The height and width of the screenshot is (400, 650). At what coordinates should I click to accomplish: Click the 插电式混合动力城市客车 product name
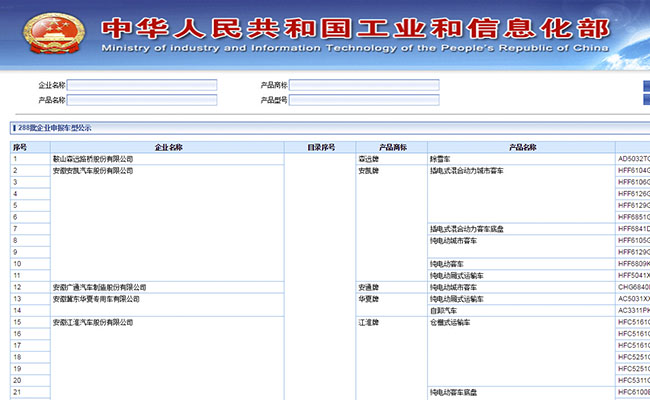coord(467,170)
